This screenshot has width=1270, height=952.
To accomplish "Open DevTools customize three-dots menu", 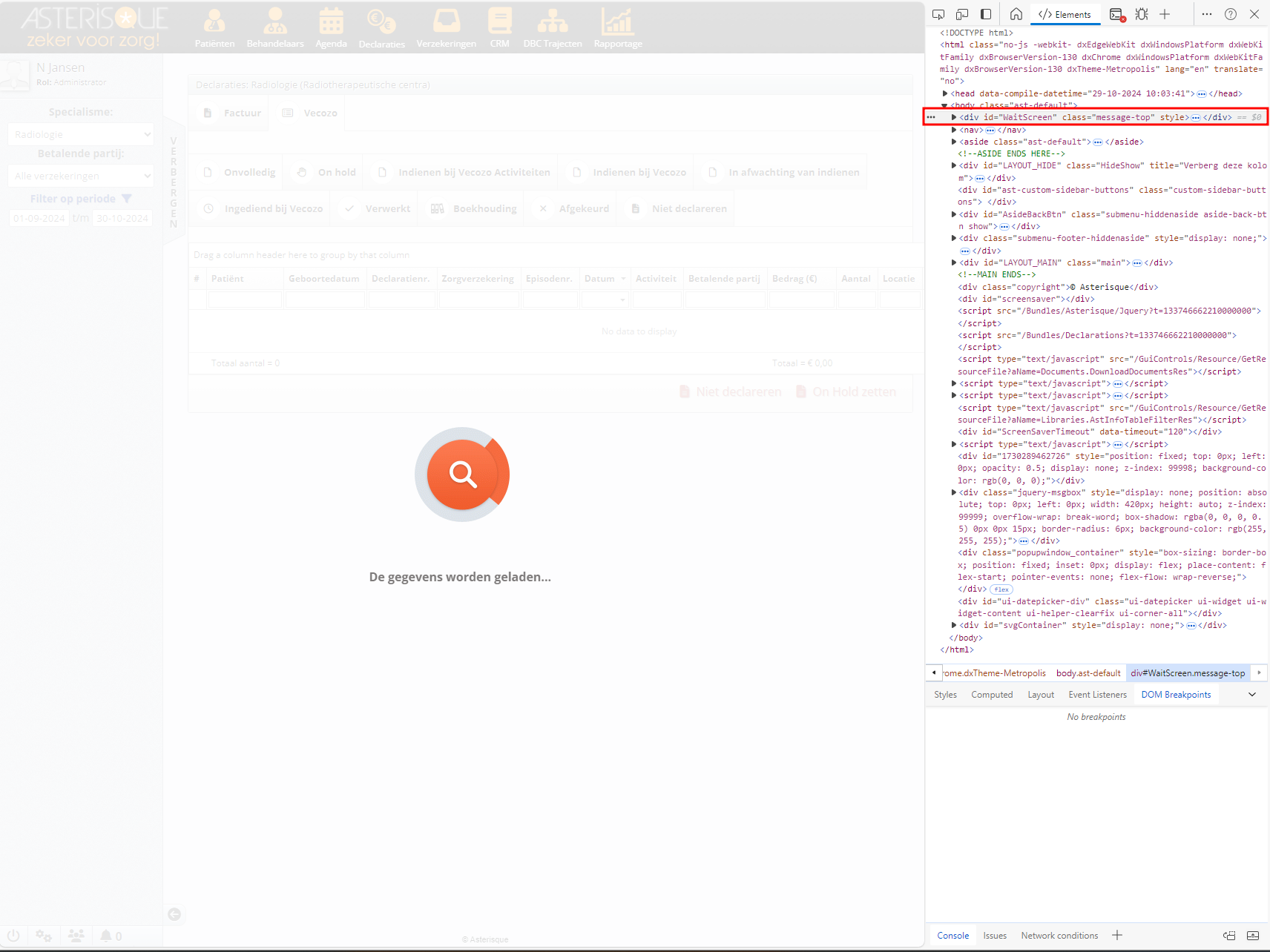I will coord(1207,14).
